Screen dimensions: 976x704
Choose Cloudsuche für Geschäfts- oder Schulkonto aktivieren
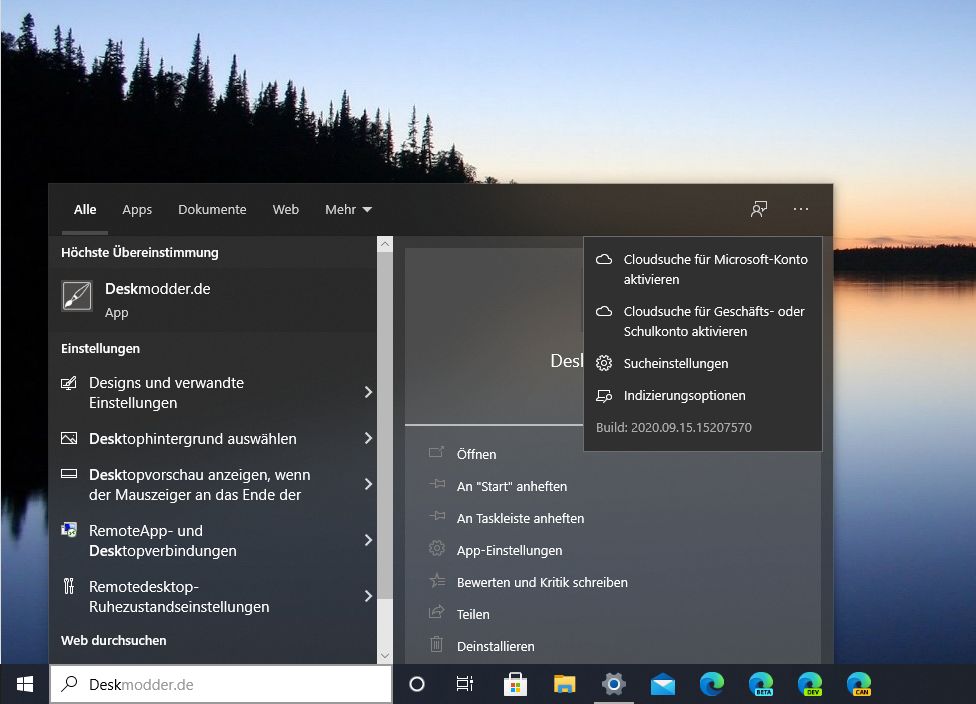coord(703,321)
